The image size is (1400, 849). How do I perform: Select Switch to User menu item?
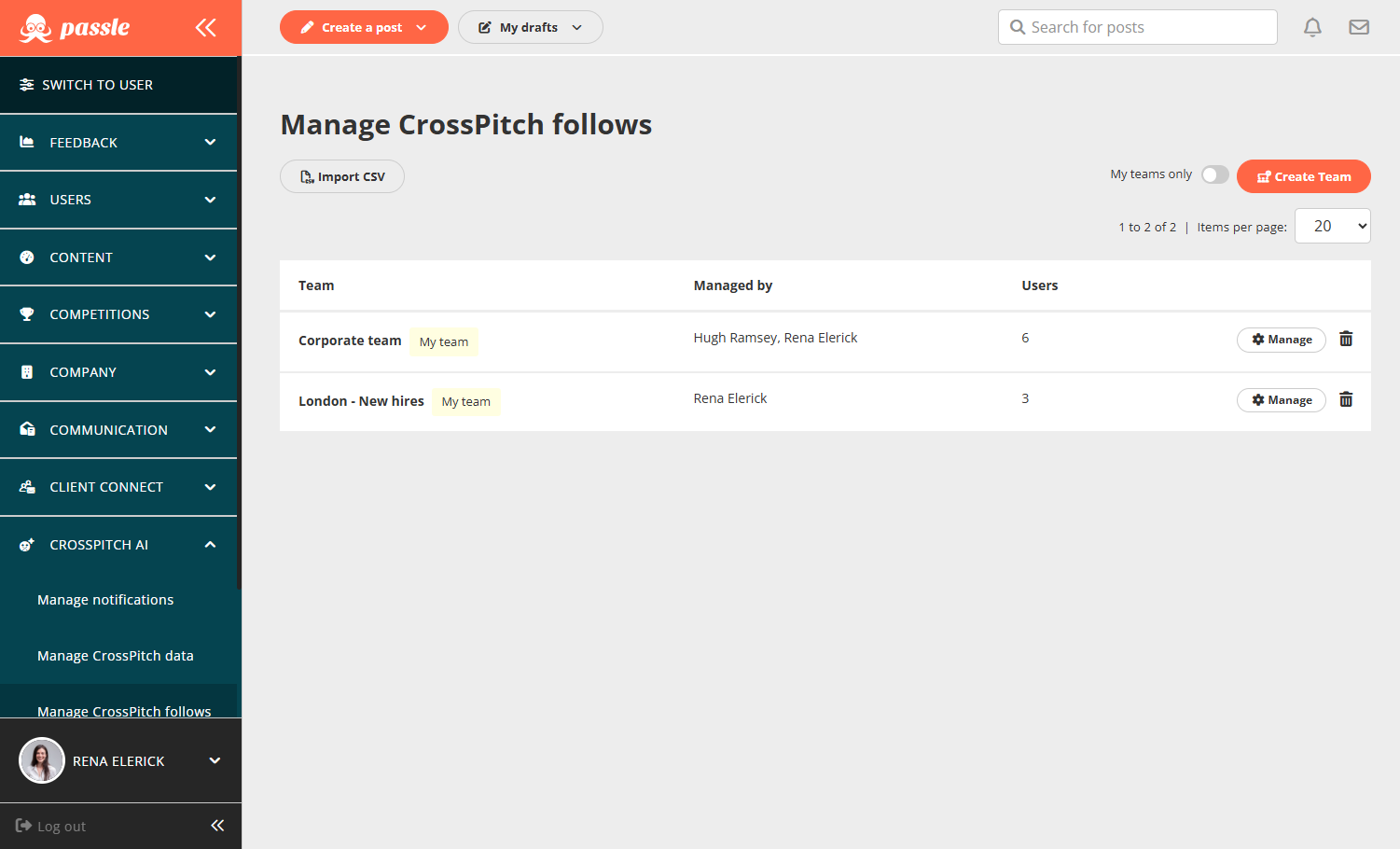coord(118,85)
